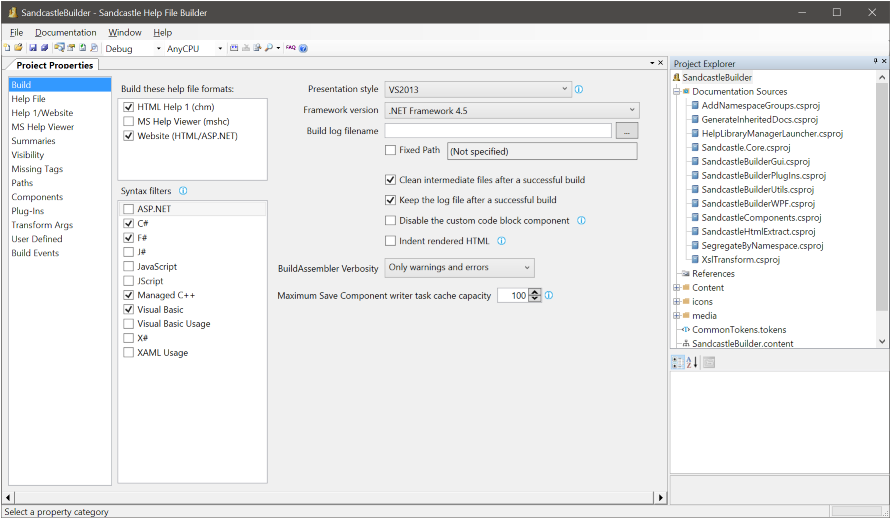The height and width of the screenshot is (519, 891).
Task: Expand the Content folder in Project Explorer
Action: tap(677, 288)
